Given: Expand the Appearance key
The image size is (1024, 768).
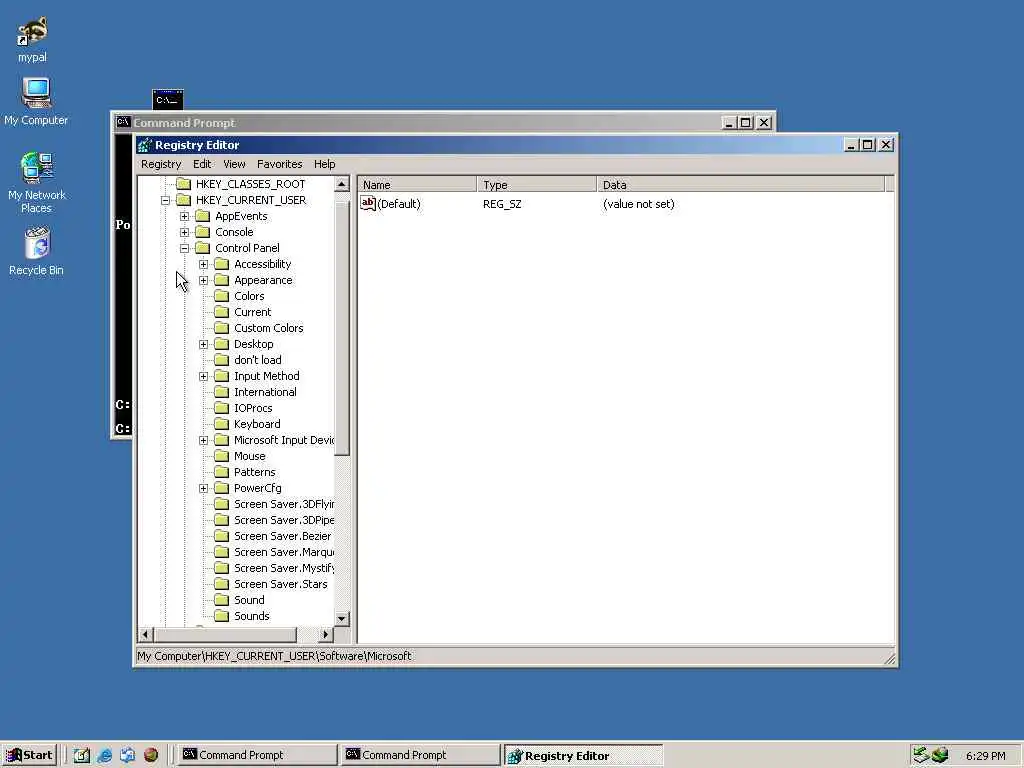Looking at the screenshot, I should point(203,280).
